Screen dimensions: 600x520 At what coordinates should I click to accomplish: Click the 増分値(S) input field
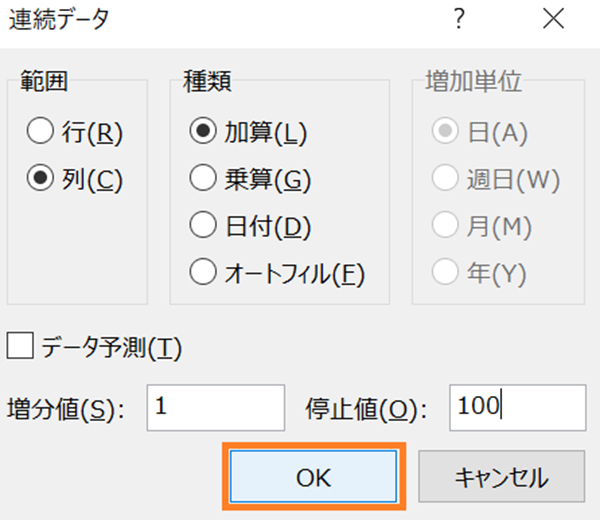coord(215,407)
